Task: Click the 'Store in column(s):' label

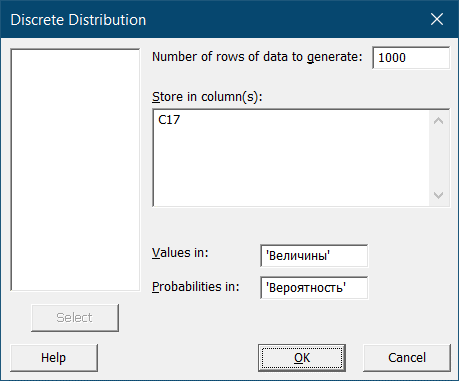Action: tap(207, 97)
